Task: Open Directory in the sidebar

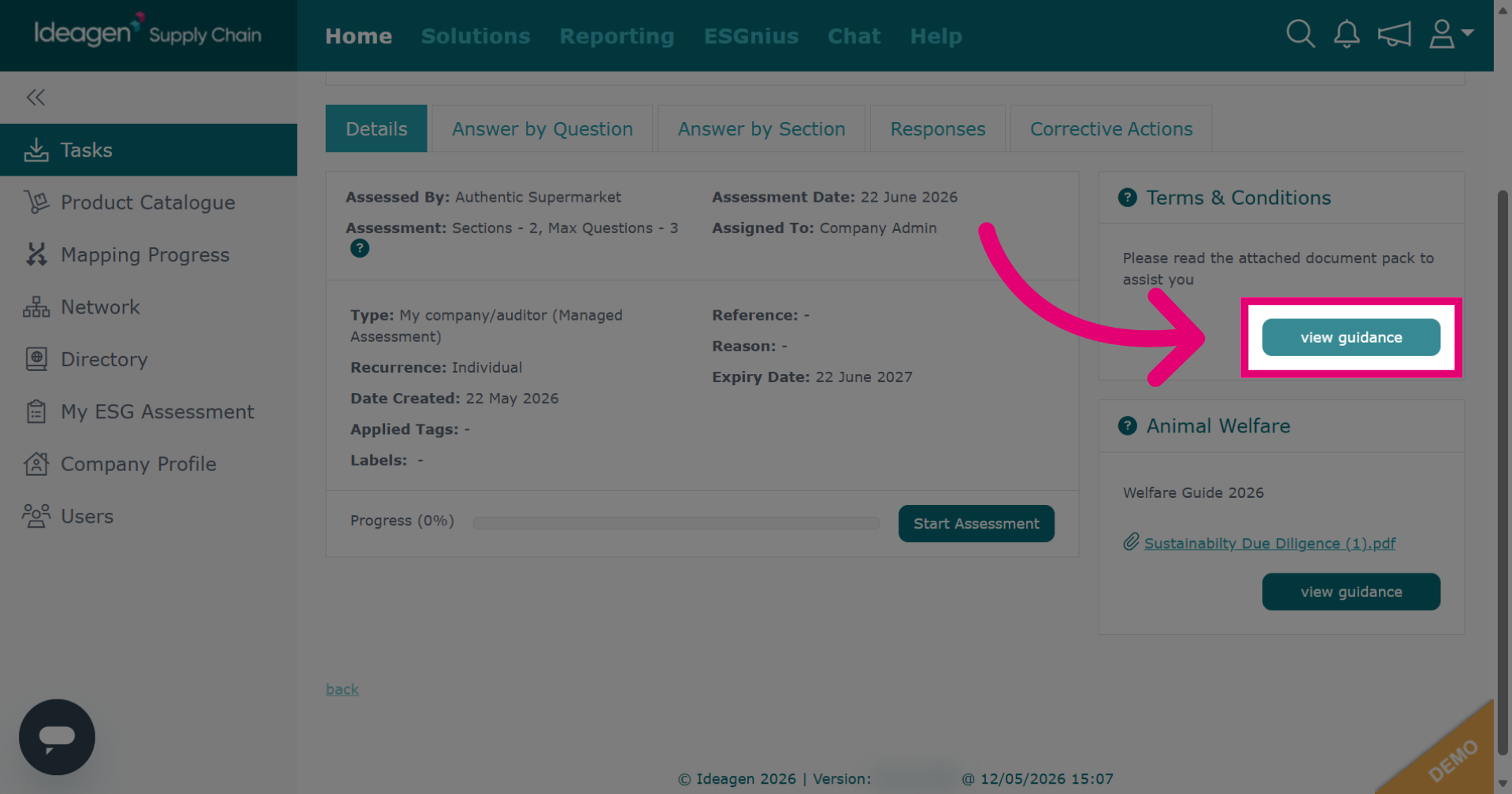Action: [x=148, y=359]
